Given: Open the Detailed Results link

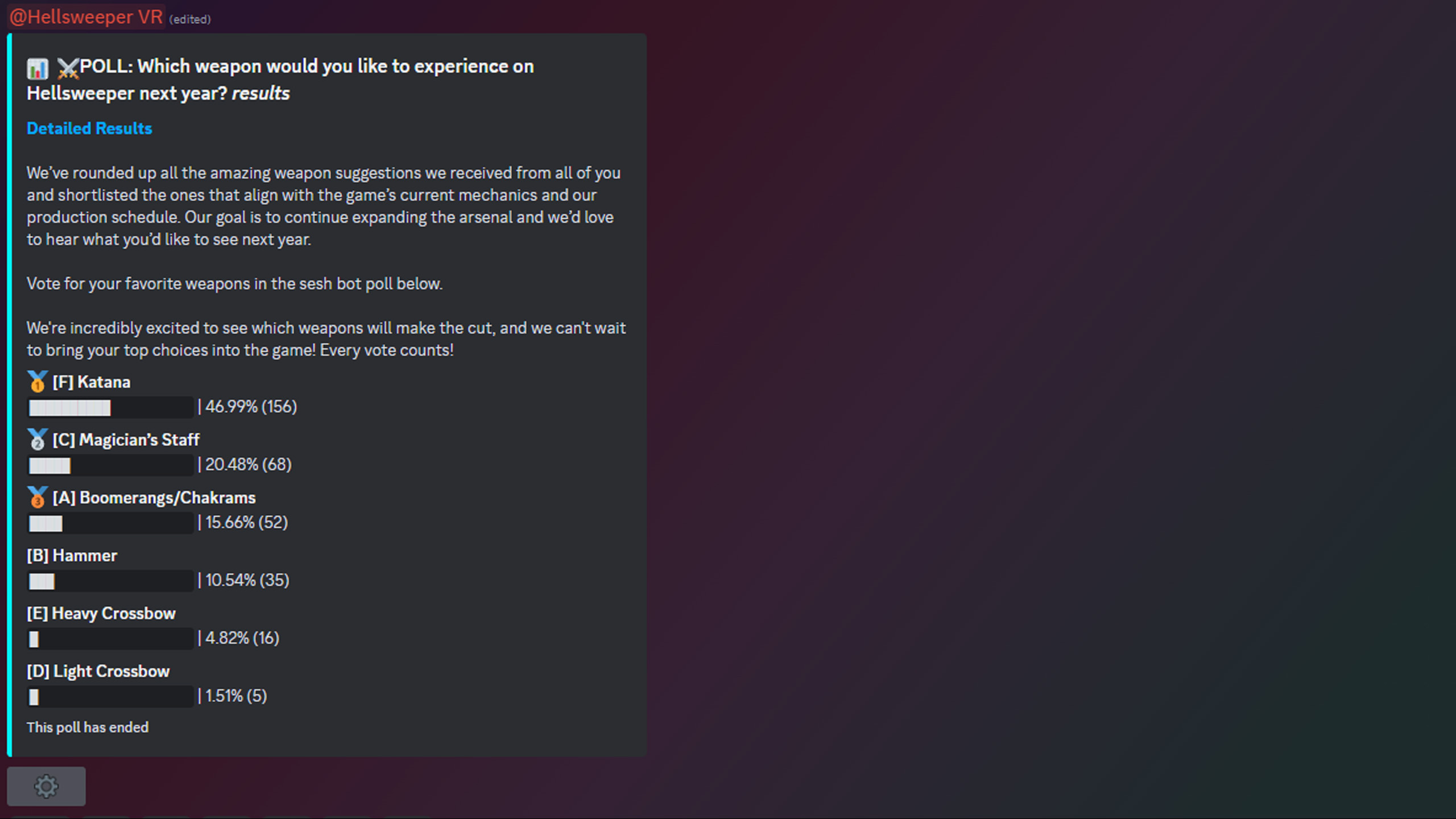Looking at the screenshot, I should coord(89,129).
